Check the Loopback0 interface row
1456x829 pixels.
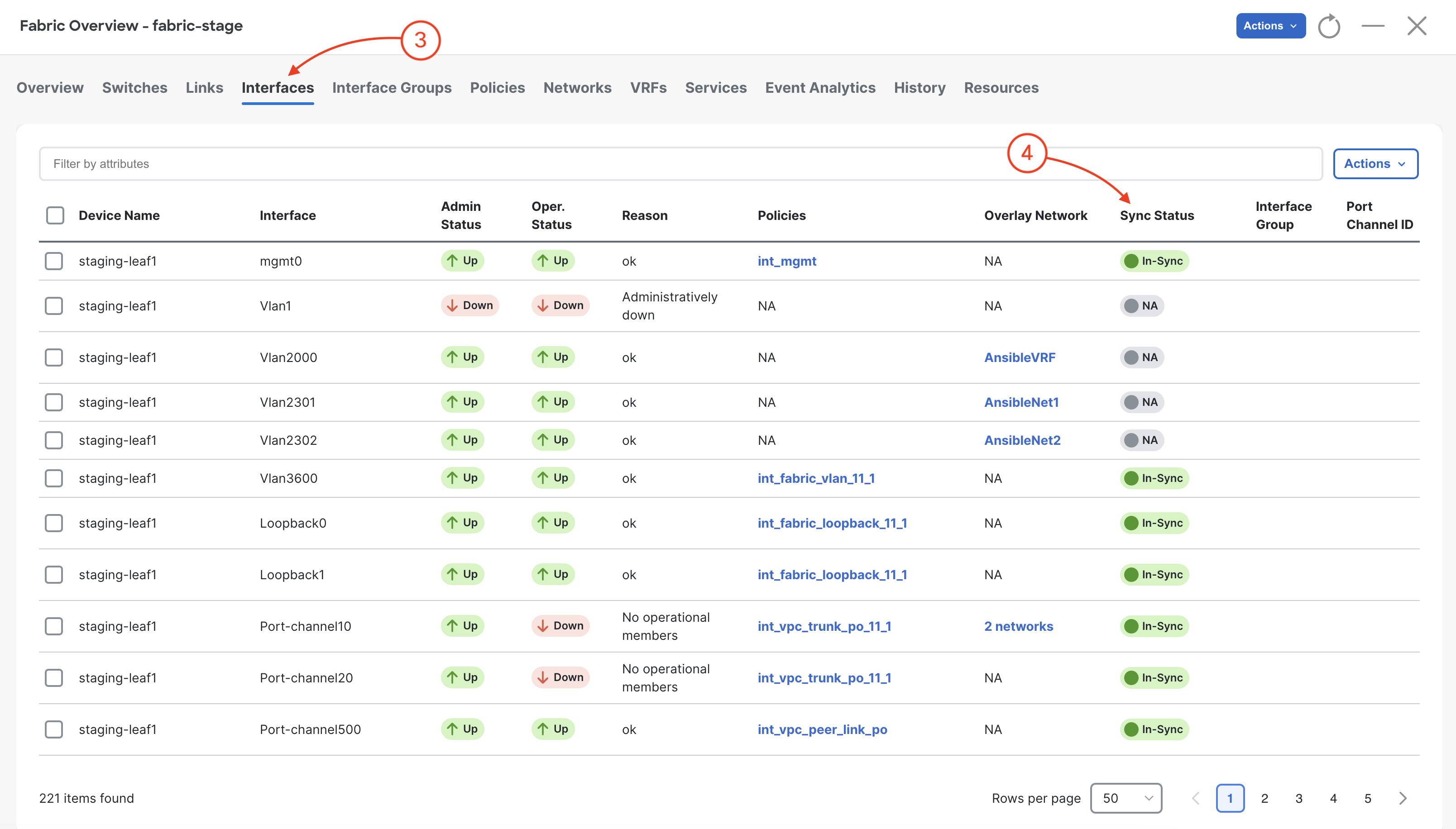54,523
